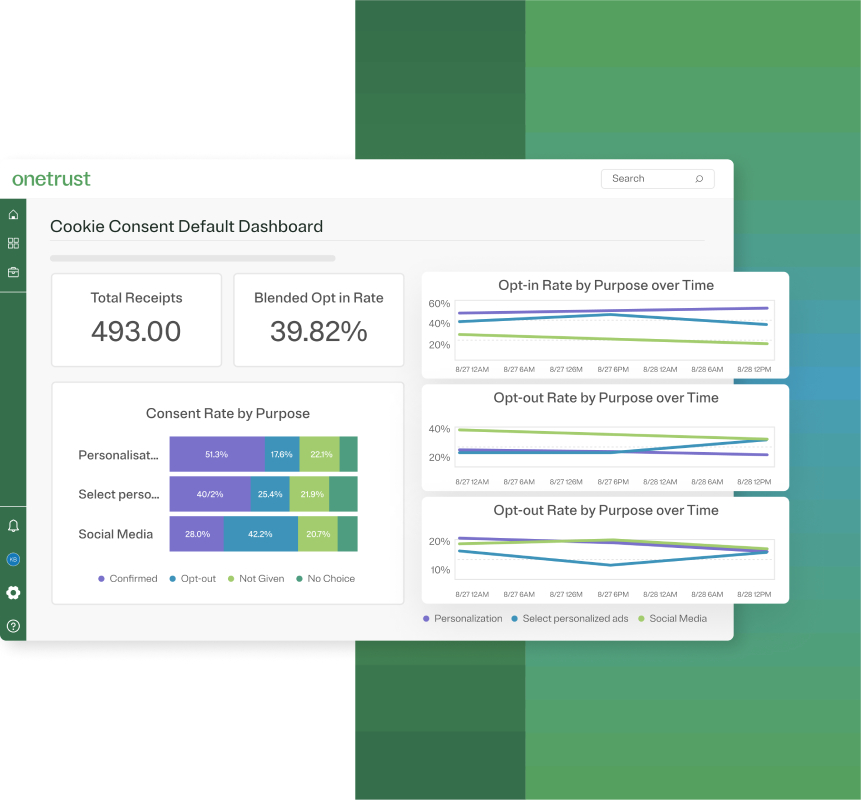Viewport: 861px width, 800px height.
Task: Open the blue user avatar icon
Action: tap(13, 560)
